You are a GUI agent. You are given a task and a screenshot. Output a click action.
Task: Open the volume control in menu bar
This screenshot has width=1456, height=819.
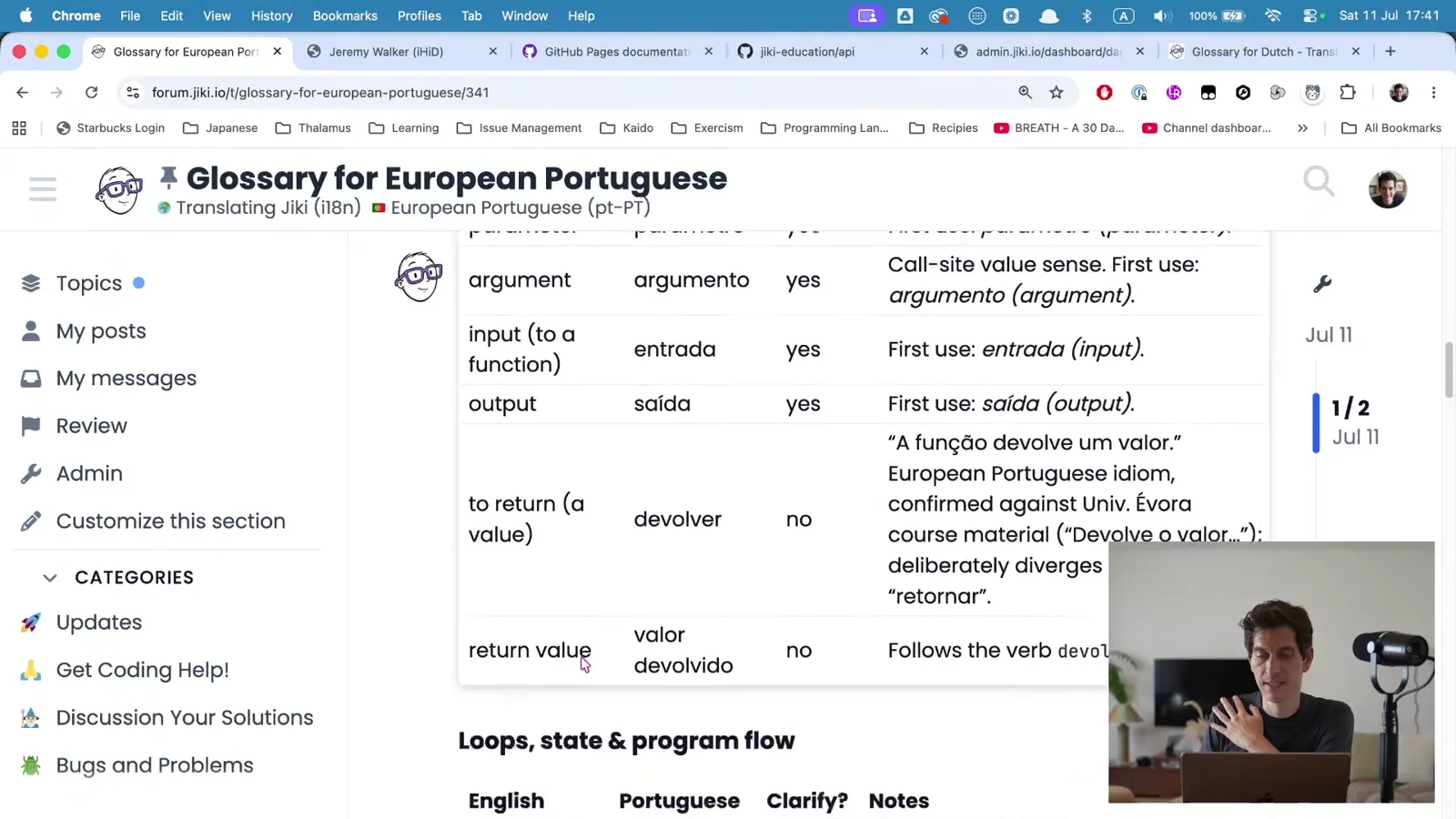point(1161,15)
